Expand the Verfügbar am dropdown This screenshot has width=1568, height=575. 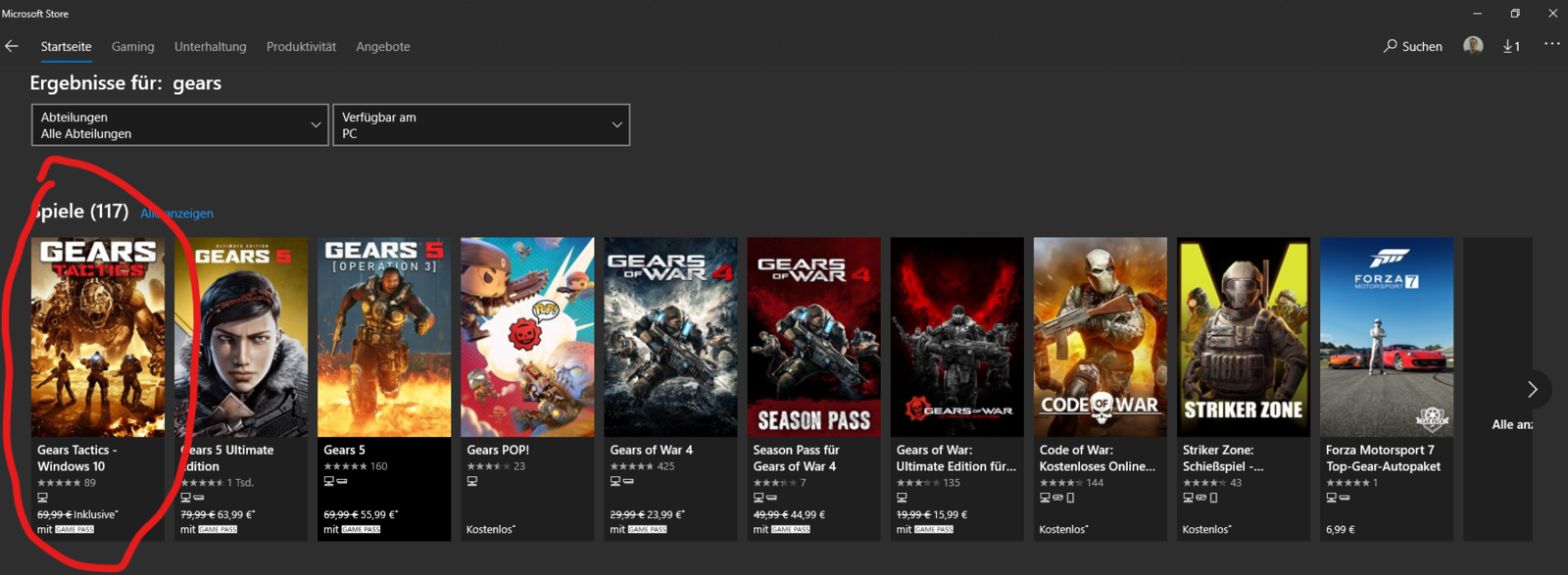point(481,125)
